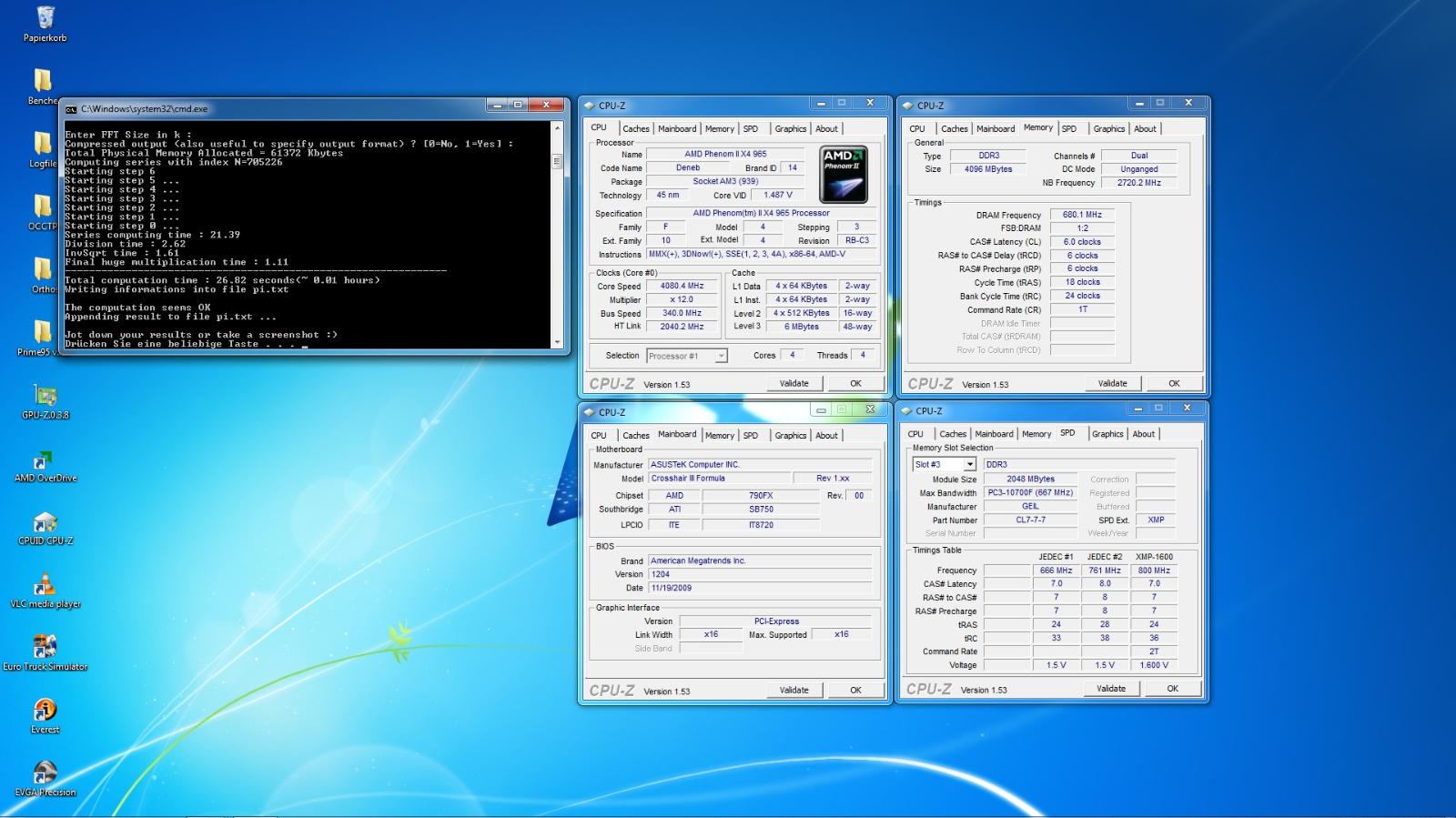Open the Papierkorb recycle bin icon
Screen dimensions: 1456x818
pos(45,18)
